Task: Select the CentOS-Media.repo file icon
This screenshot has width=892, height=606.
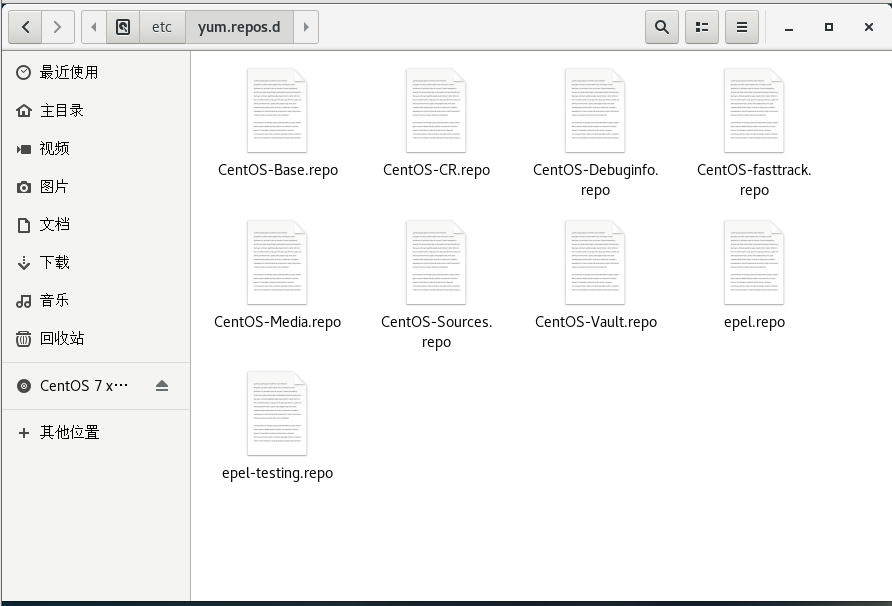Action: pyautogui.click(x=277, y=262)
